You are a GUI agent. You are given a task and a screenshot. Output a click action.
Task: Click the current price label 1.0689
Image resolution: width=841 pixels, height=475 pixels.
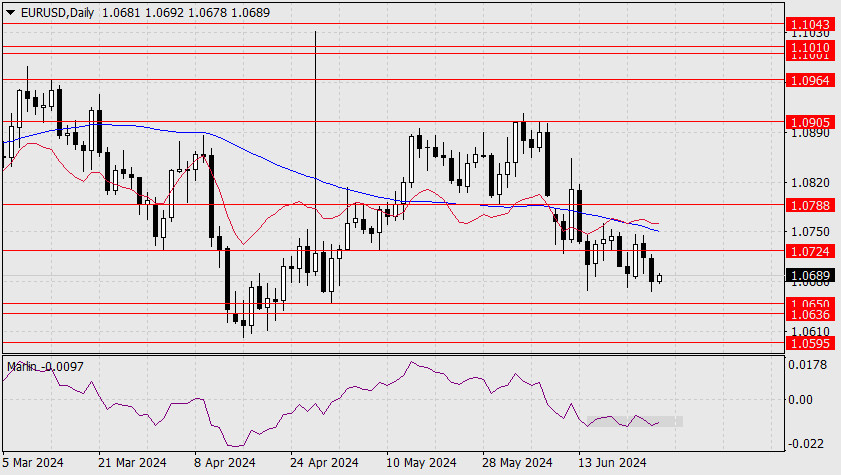[x=810, y=276]
